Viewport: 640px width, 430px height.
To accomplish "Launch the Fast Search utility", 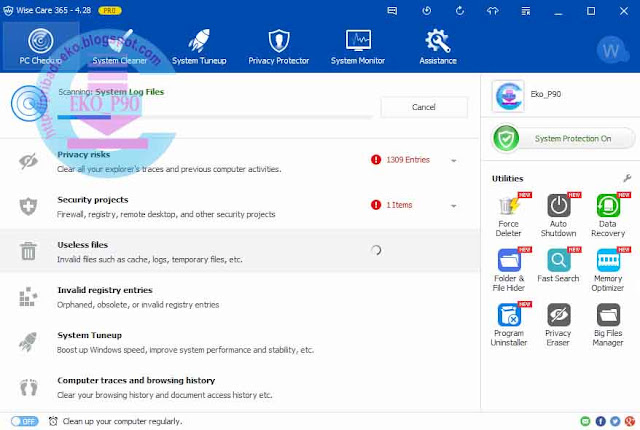I will [558, 265].
